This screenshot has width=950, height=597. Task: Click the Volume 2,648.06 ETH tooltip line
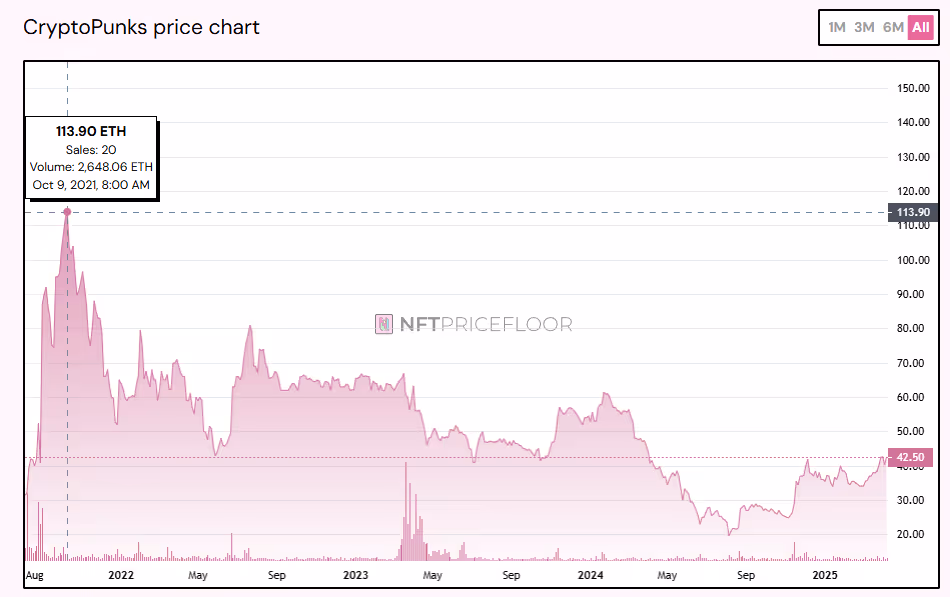click(x=90, y=167)
